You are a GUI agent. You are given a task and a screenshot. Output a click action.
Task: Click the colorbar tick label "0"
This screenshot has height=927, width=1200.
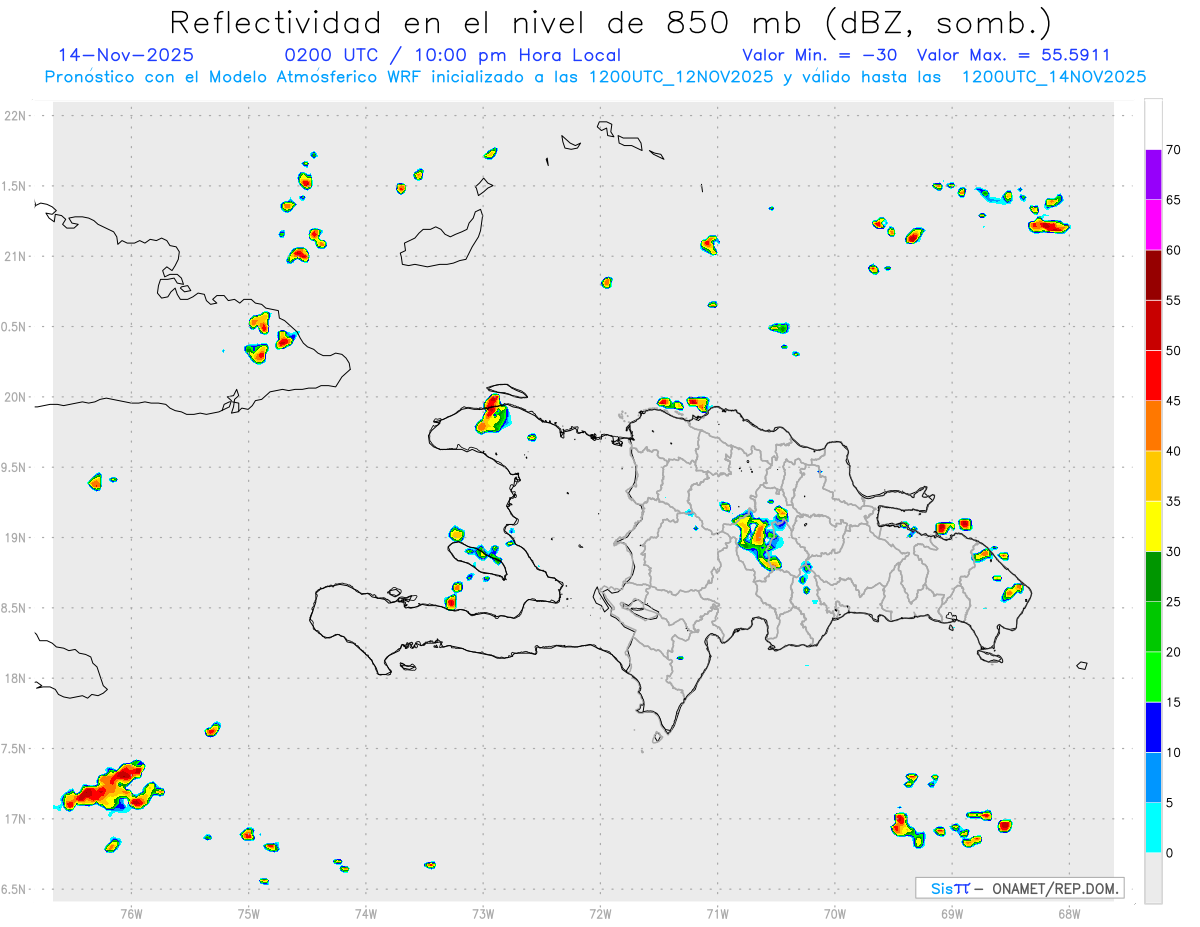(1169, 853)
